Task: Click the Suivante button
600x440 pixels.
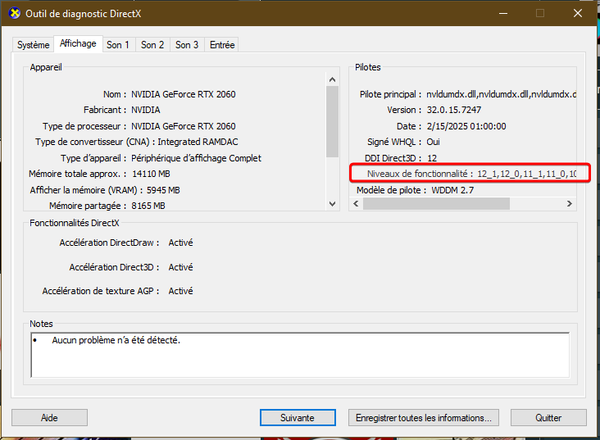Action: 298,417
